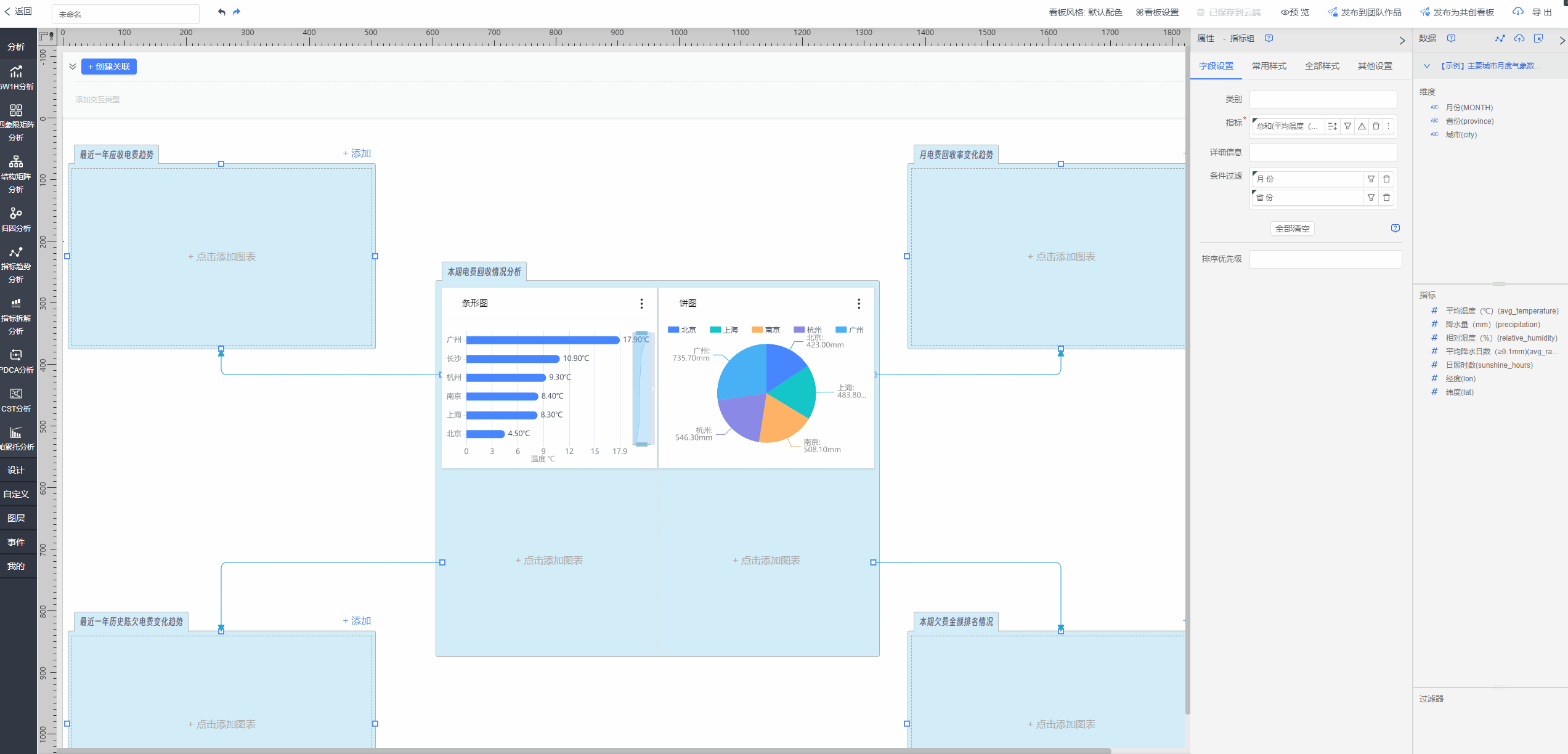
Task: Click the bar chart's vertical zoom slider
Action: coord(642,388)
